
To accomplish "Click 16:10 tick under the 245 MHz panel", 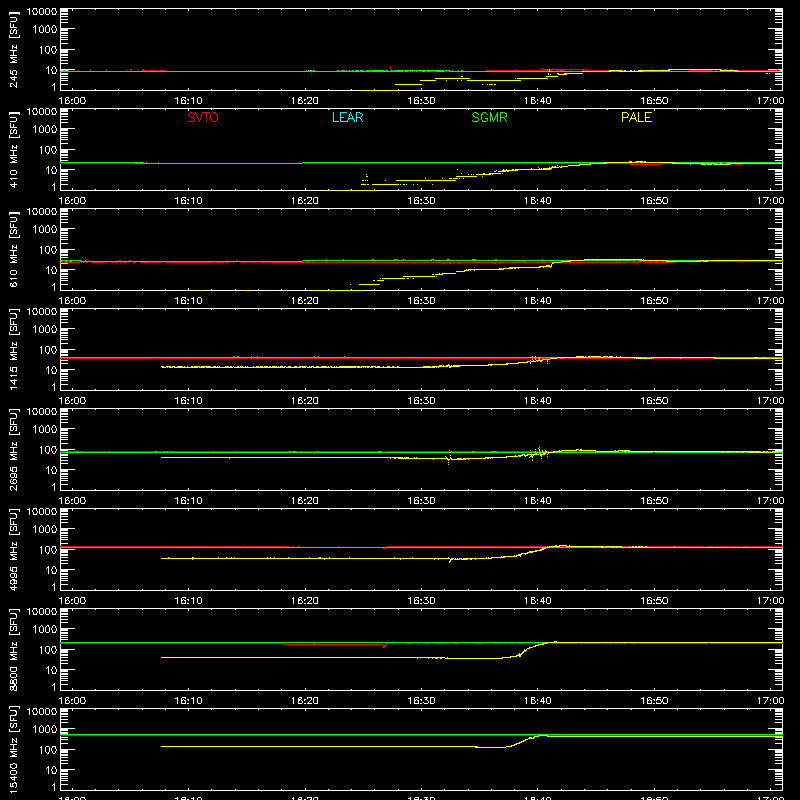I will [188, 101].
